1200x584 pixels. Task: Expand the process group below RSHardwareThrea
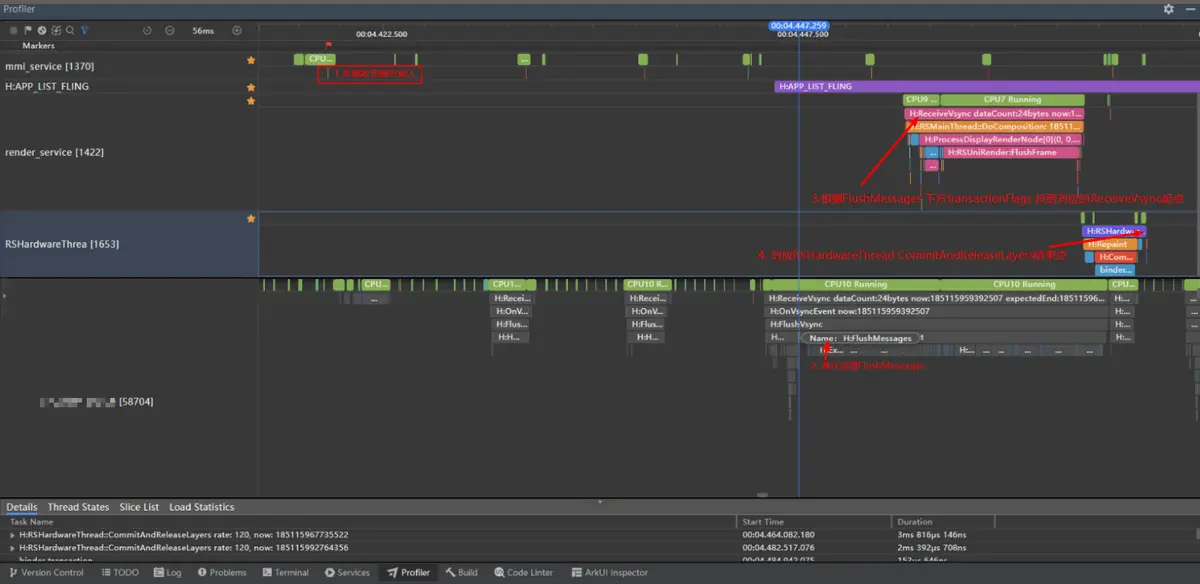(5, 296)
